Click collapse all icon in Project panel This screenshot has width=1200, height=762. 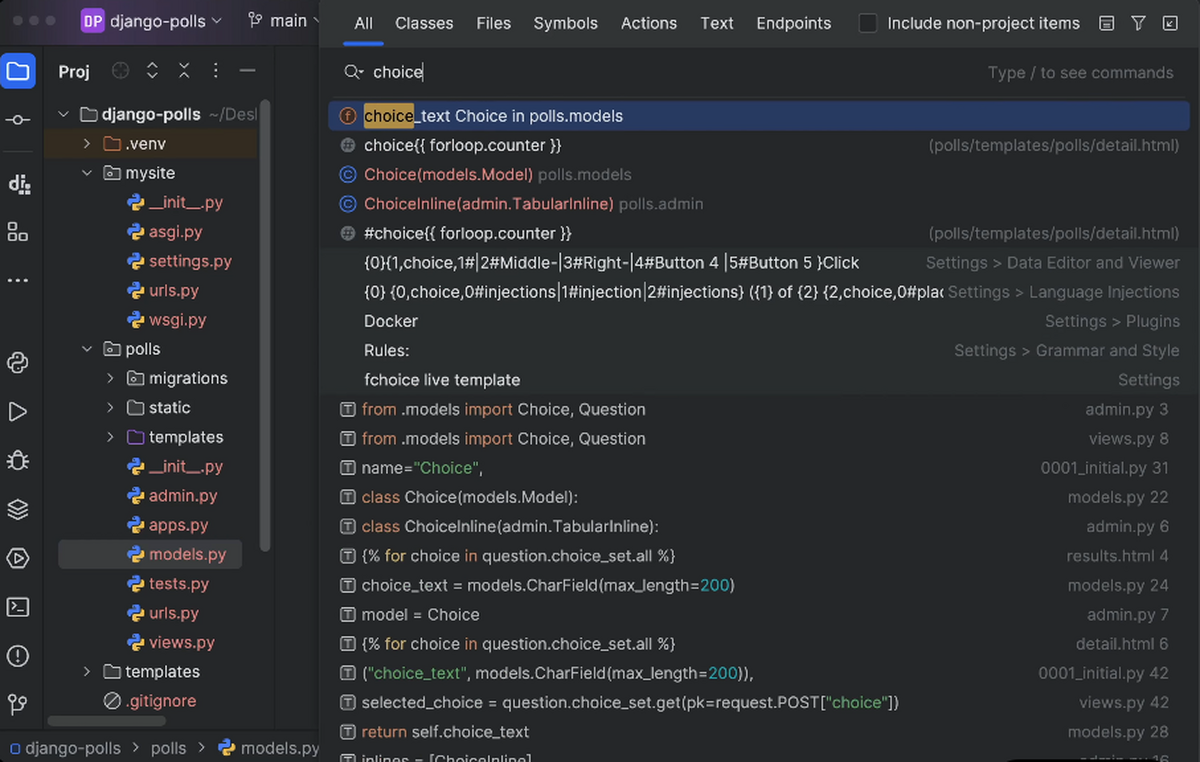click(x=184, y=71)
